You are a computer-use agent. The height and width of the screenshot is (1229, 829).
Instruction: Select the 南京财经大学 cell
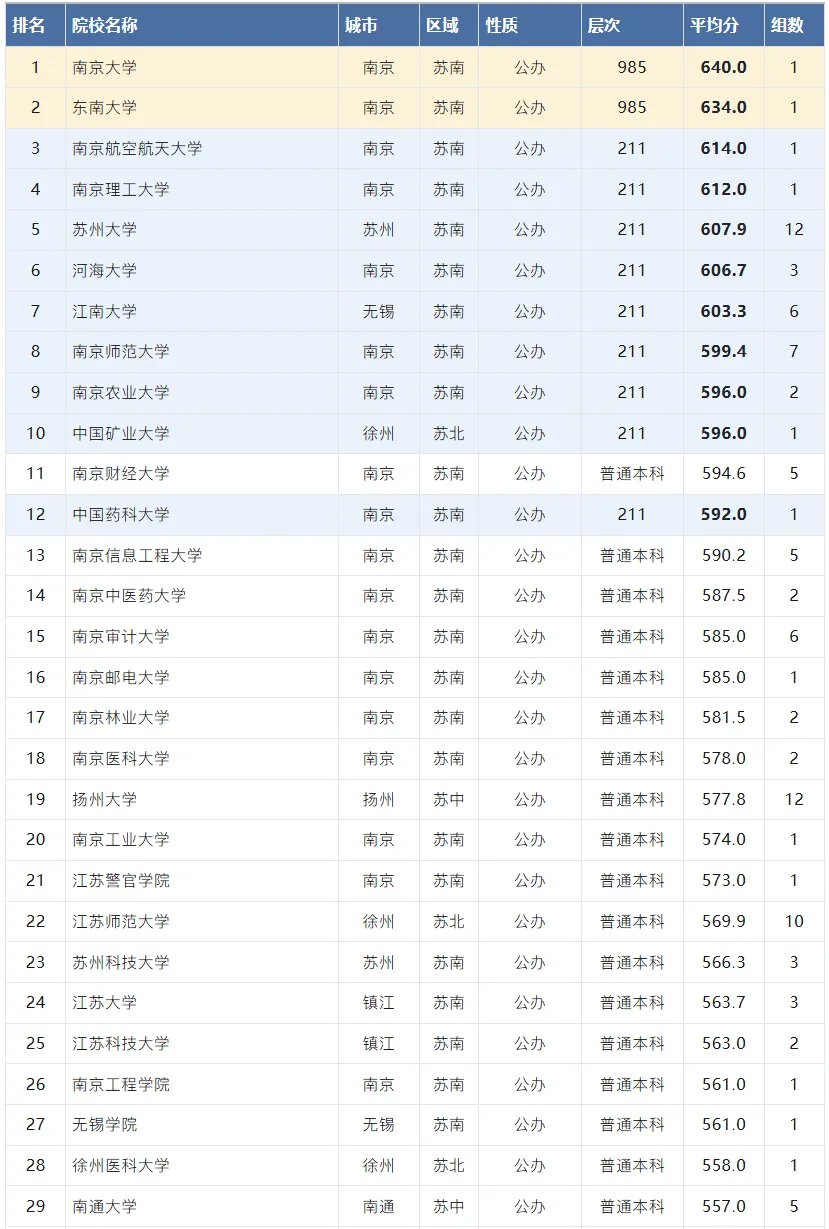pyautogui.click(x=201, y=474)
